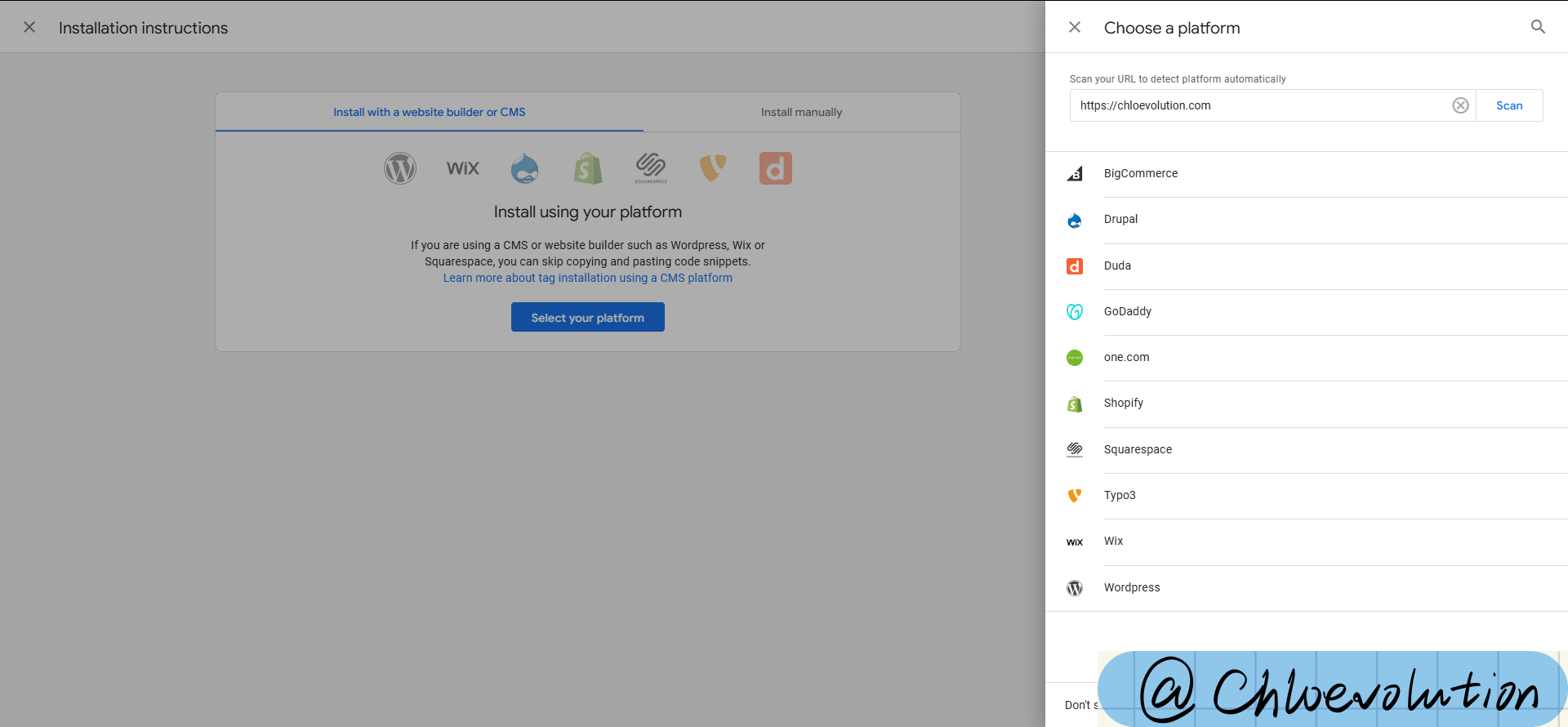Select the BigCommerce logo icon
The image size is (1568, 727).
click(1075, 174)
